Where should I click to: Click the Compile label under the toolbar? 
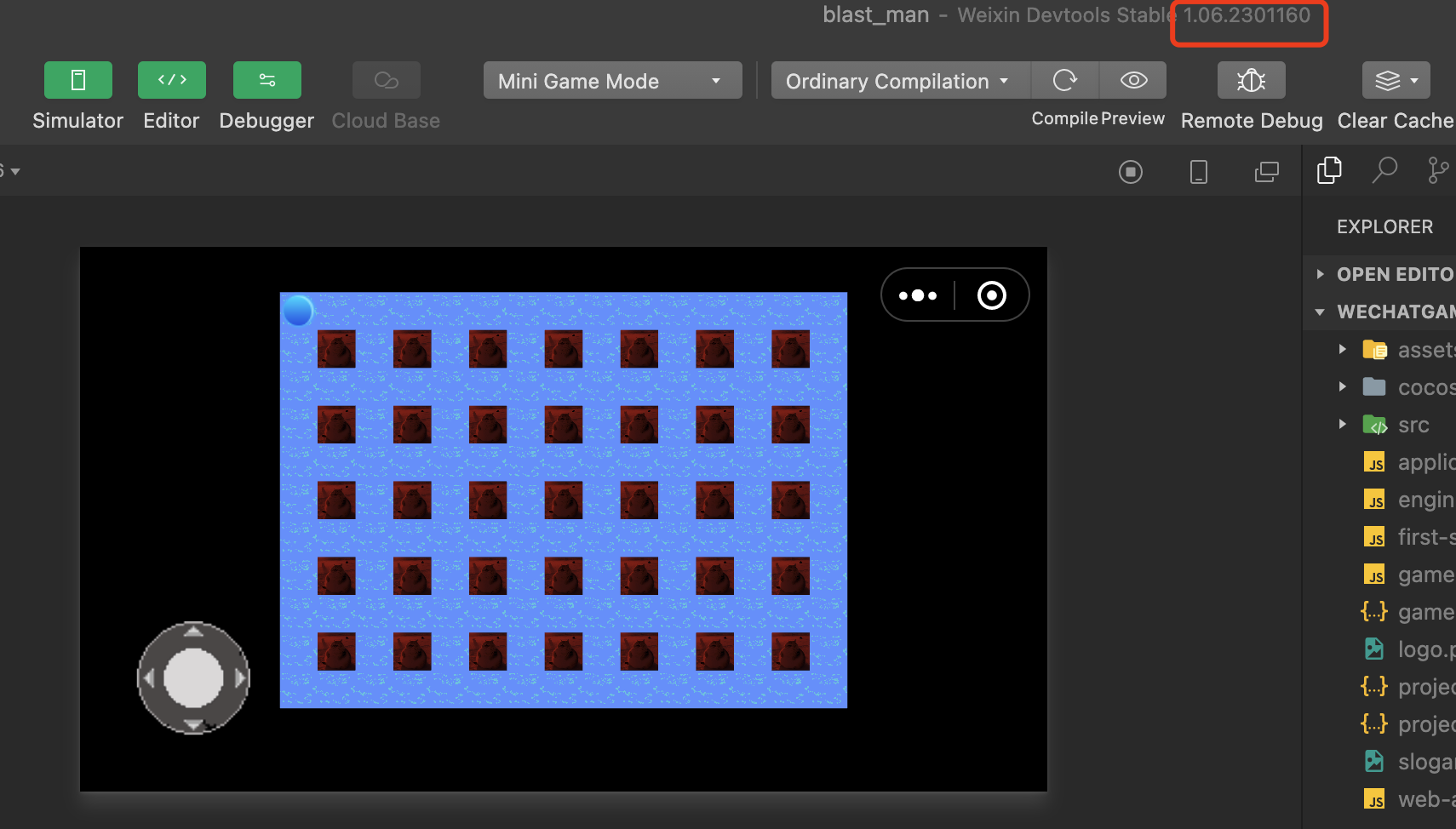1065,119
